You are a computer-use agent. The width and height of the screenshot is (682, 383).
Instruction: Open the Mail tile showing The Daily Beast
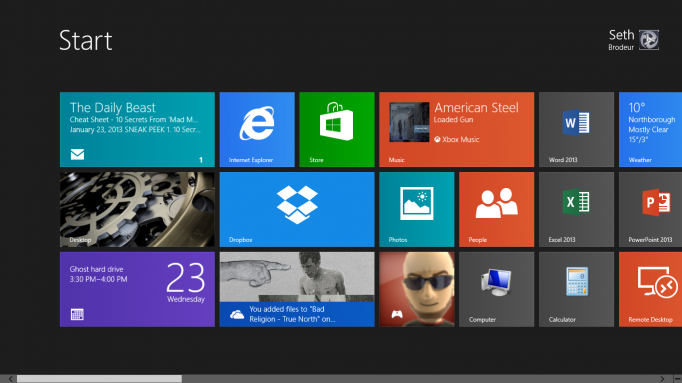click(x=137, y=129)
